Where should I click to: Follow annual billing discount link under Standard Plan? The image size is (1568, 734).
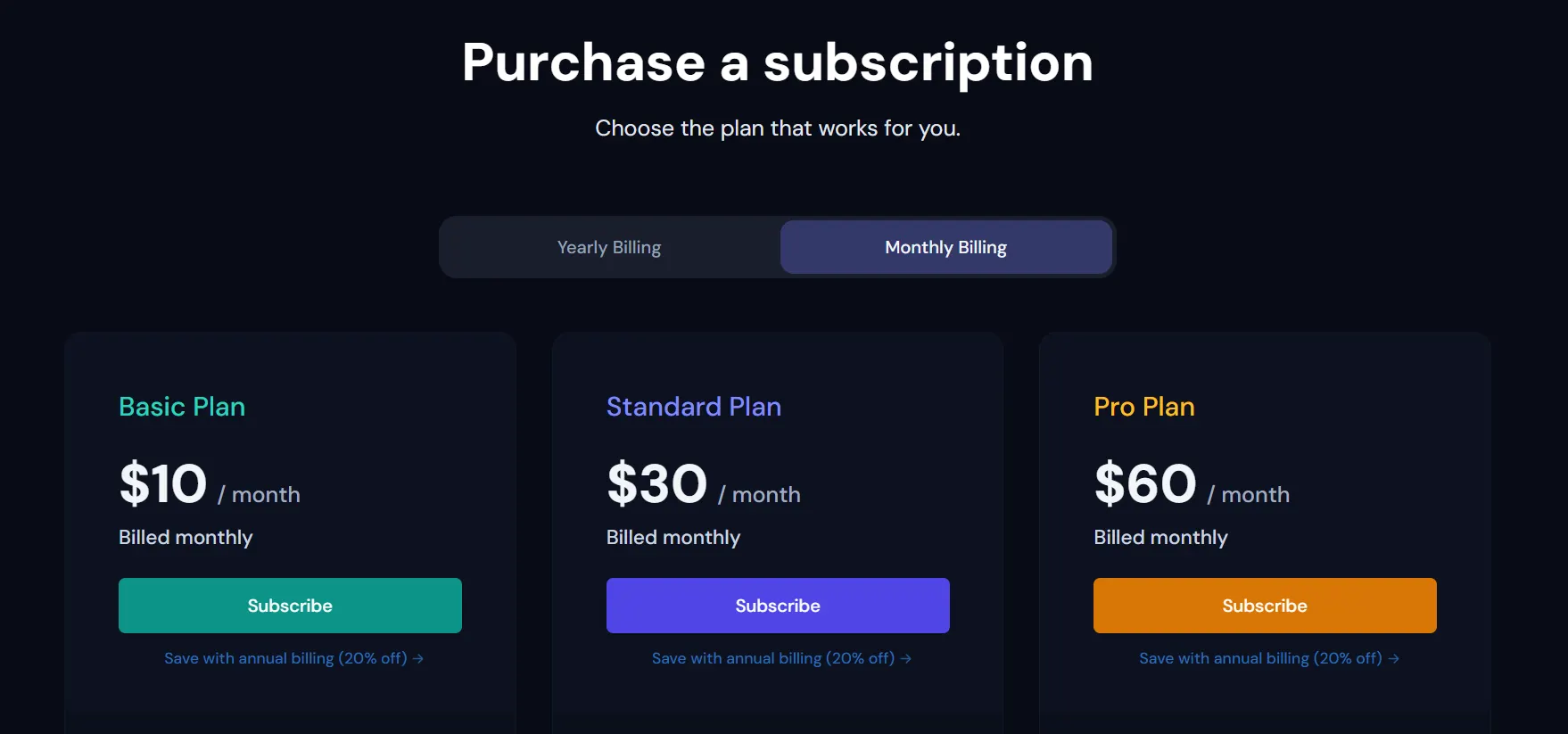point(772,658)
